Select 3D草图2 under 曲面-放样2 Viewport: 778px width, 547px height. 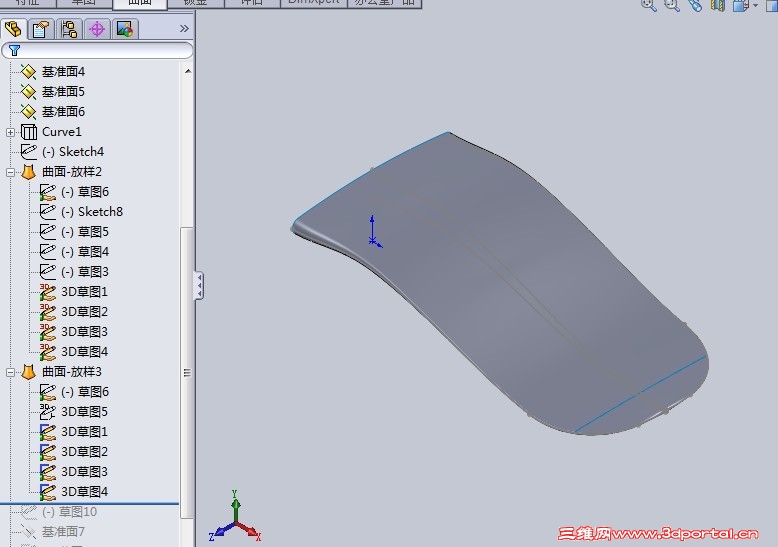click(84, 312)
